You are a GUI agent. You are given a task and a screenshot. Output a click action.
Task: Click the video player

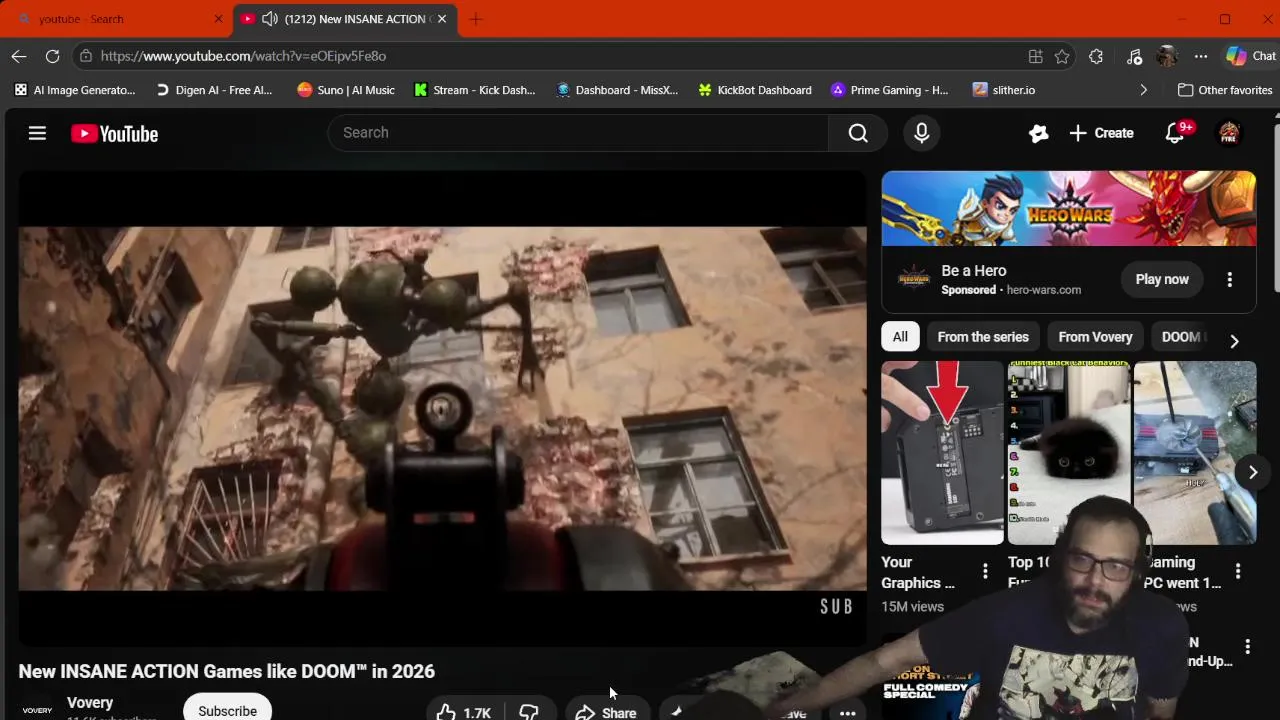pyautogui.click(x=442, y=408)
